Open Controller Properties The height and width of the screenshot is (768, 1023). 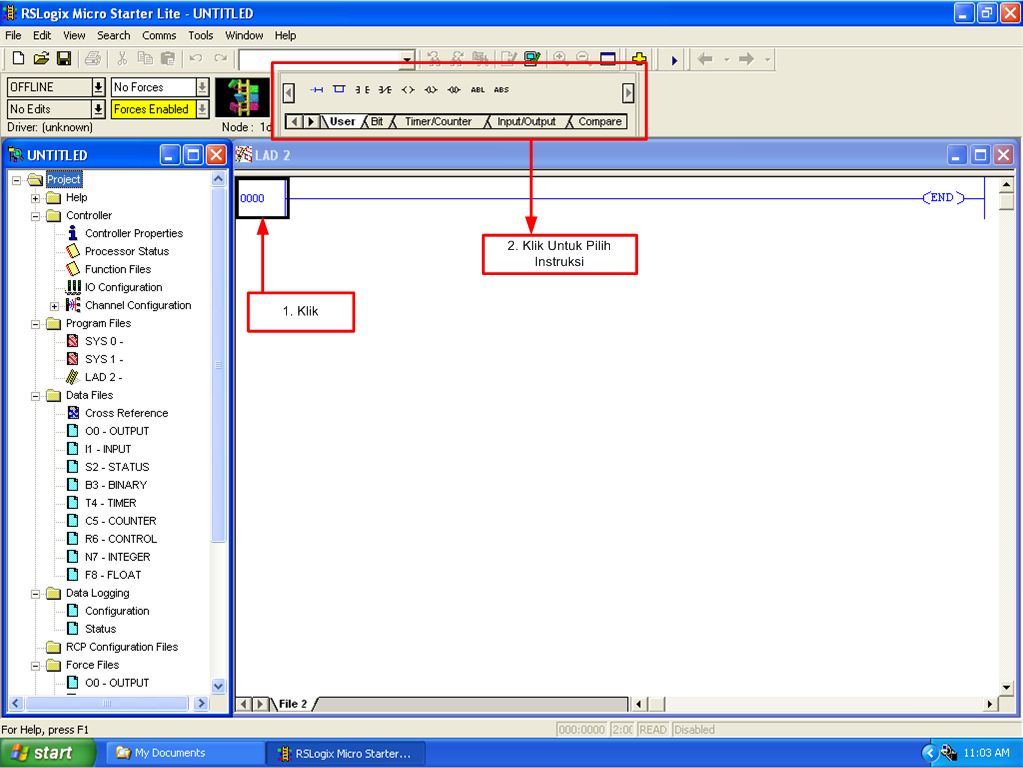tap(134, 234)
